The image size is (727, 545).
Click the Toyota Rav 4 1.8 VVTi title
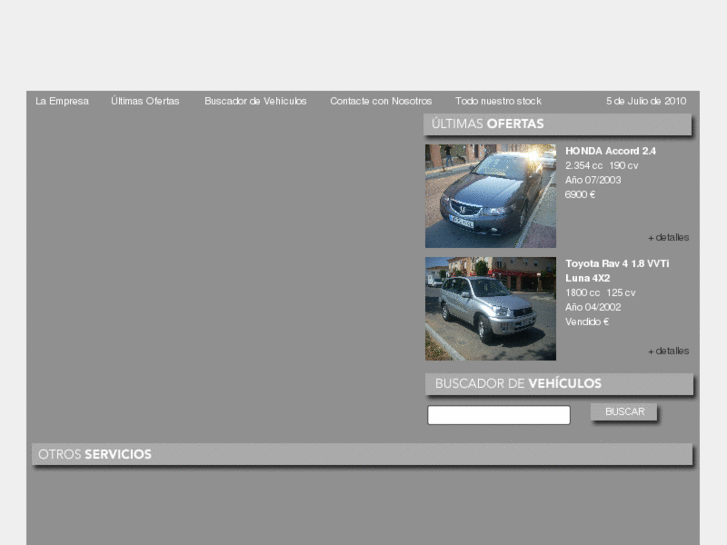coord(617,264)
